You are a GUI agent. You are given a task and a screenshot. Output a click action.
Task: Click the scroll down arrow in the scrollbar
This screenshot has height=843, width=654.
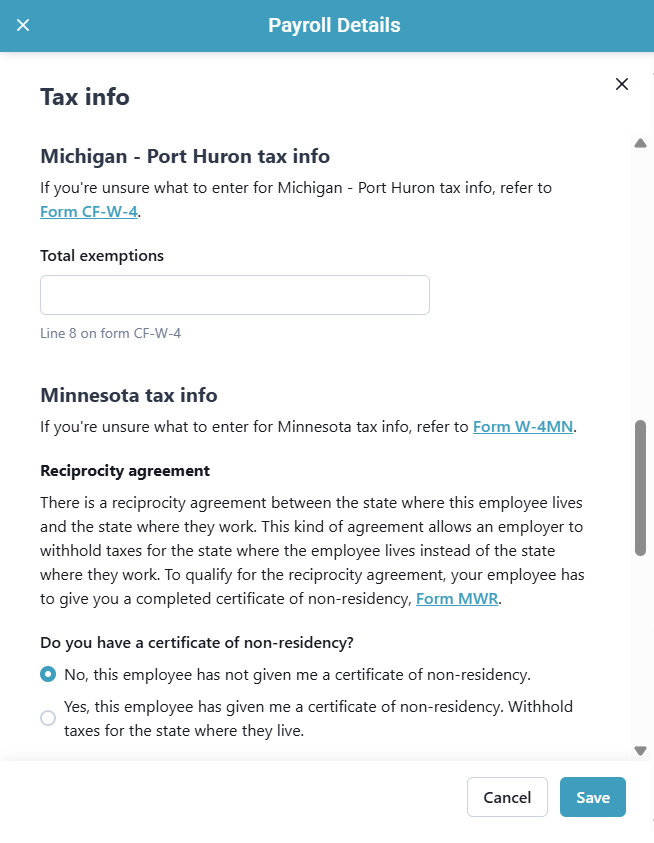coord(640,751)
